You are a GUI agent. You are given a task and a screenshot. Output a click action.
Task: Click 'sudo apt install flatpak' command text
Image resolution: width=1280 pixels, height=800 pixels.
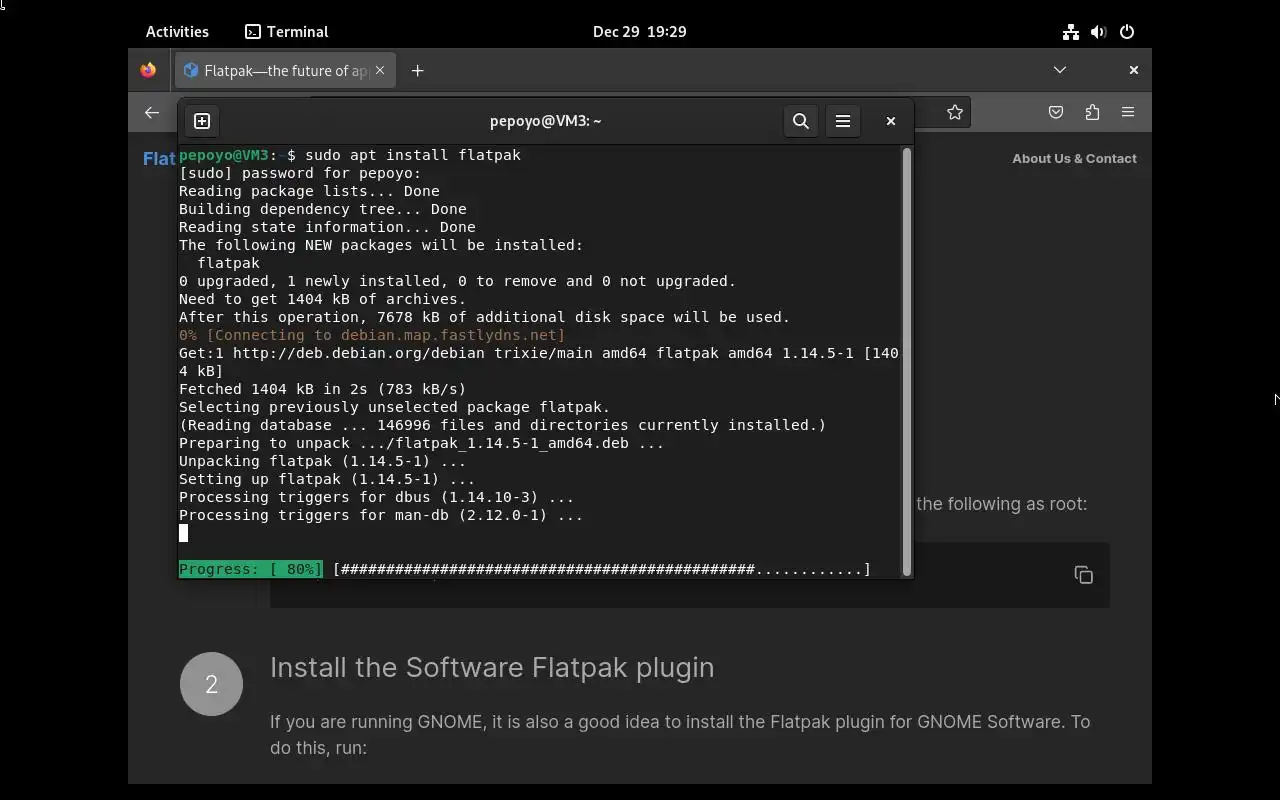413,155
